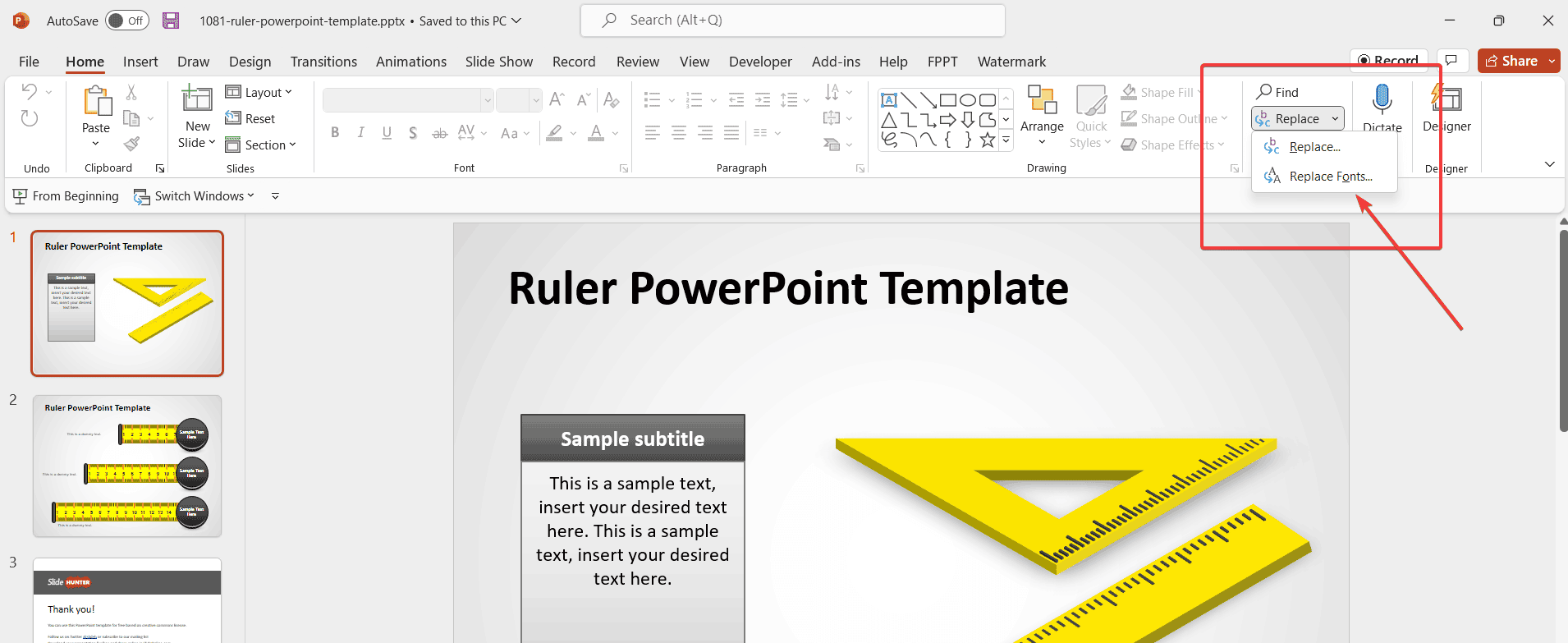The height and width of the screenshot is (643, 1568).
Task: Toggle Bold formatting
Action: [335, 133]
